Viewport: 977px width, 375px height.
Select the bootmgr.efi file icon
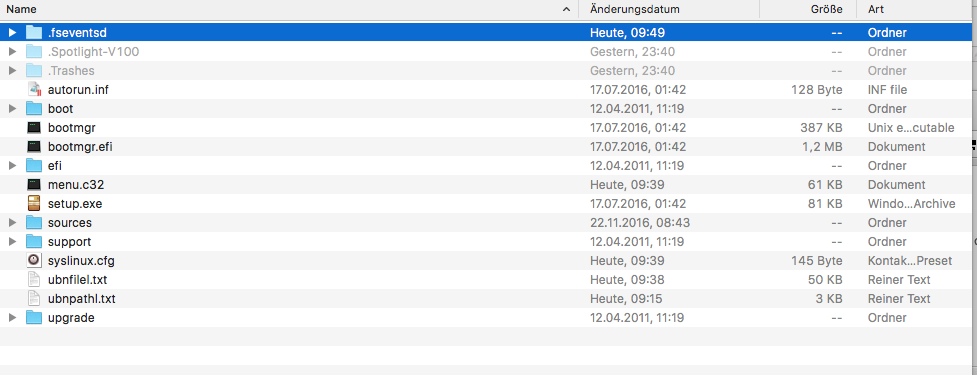34,147
